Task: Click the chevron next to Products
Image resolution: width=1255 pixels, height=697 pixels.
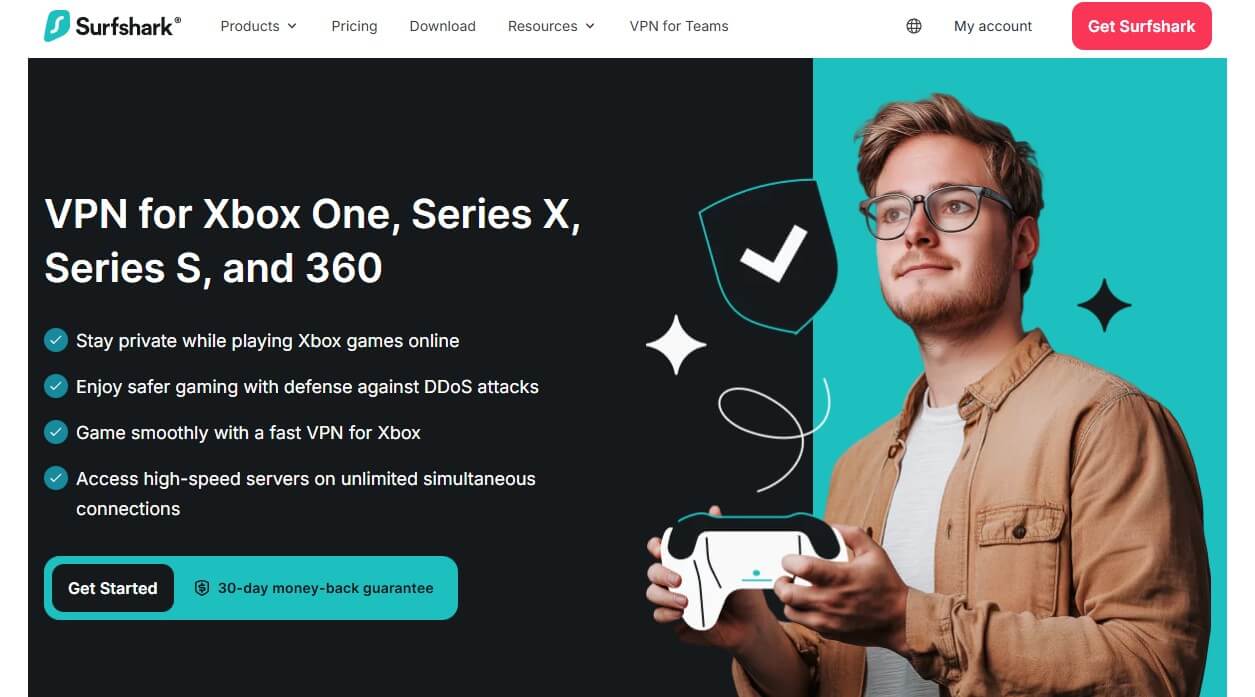Action: point(292,27)
